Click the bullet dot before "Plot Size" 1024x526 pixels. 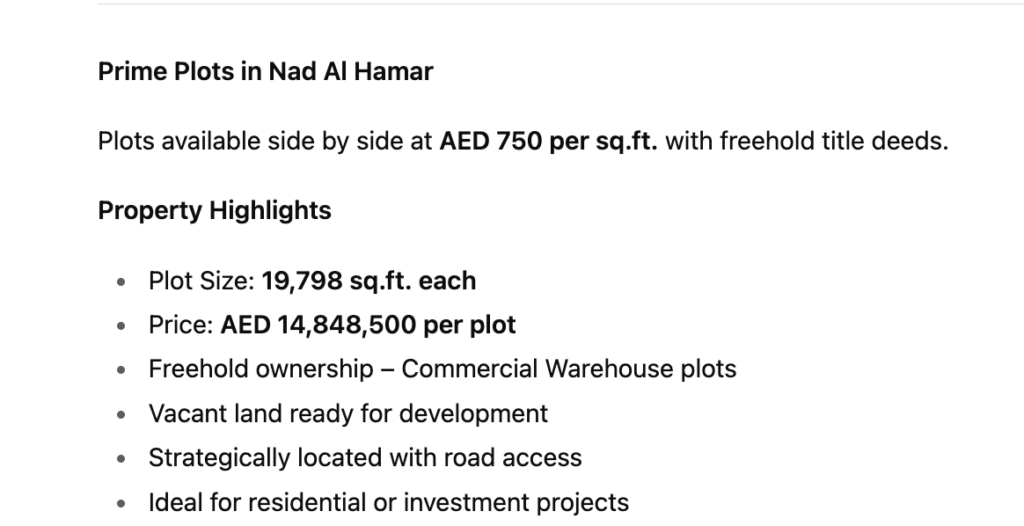(121, 283)
